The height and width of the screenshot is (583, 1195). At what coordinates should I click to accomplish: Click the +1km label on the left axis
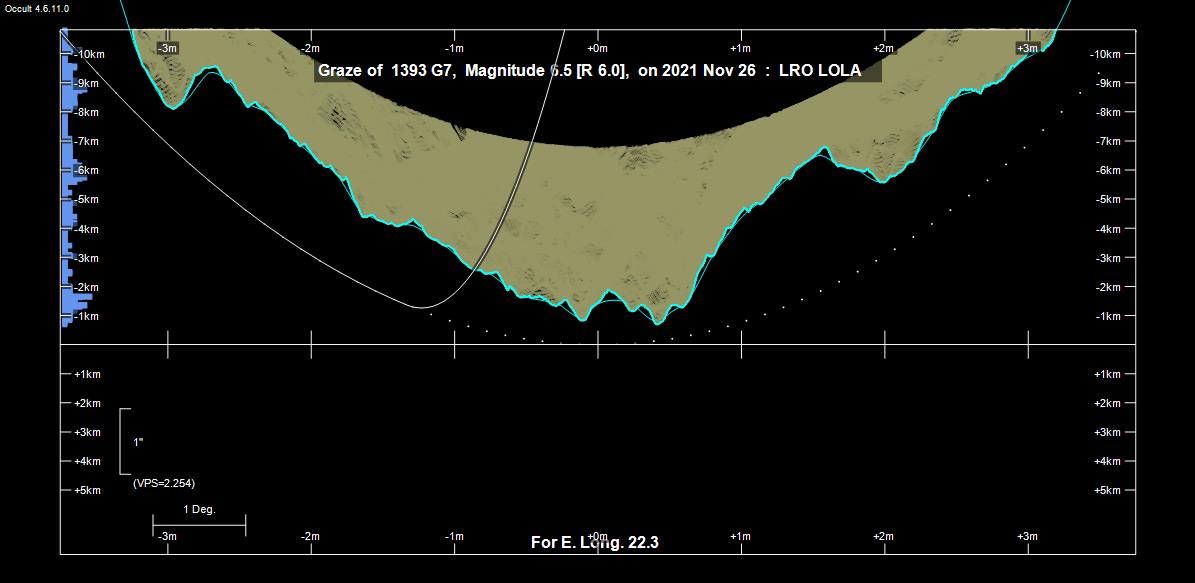(x=87, y=374)
